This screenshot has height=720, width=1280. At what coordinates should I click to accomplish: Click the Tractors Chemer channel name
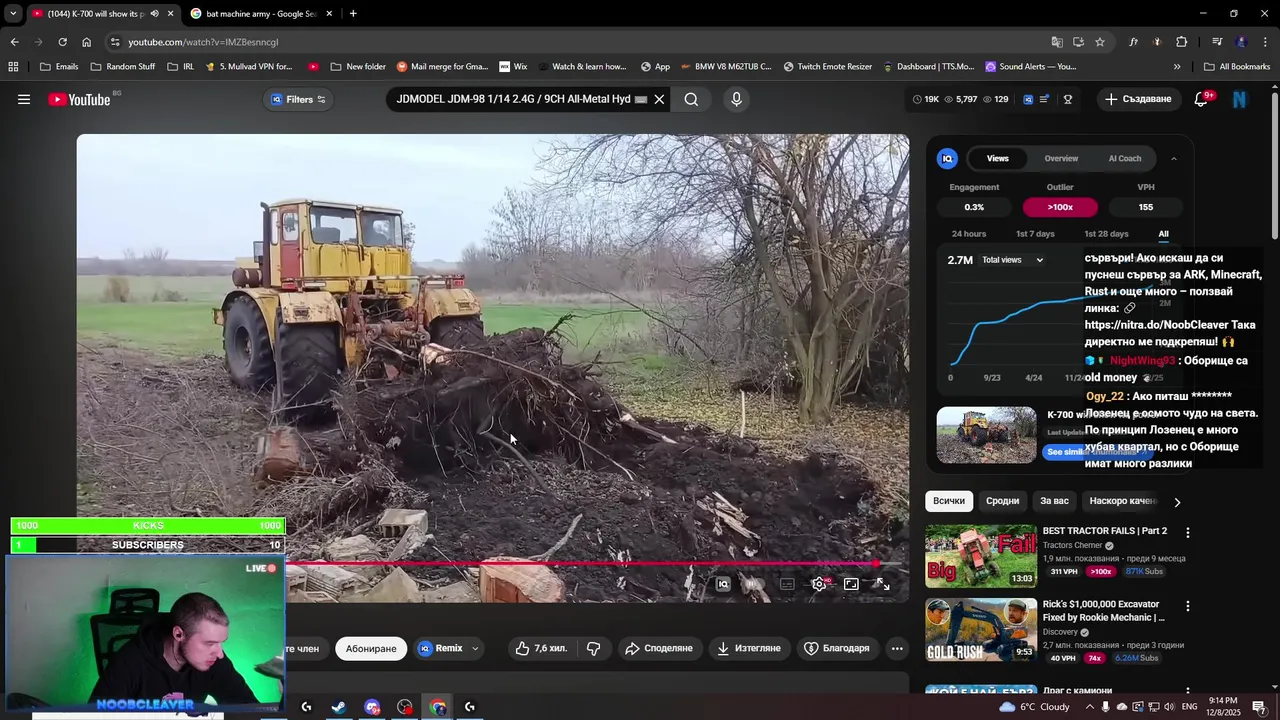pyautogui.click(x=1072, y=546)
